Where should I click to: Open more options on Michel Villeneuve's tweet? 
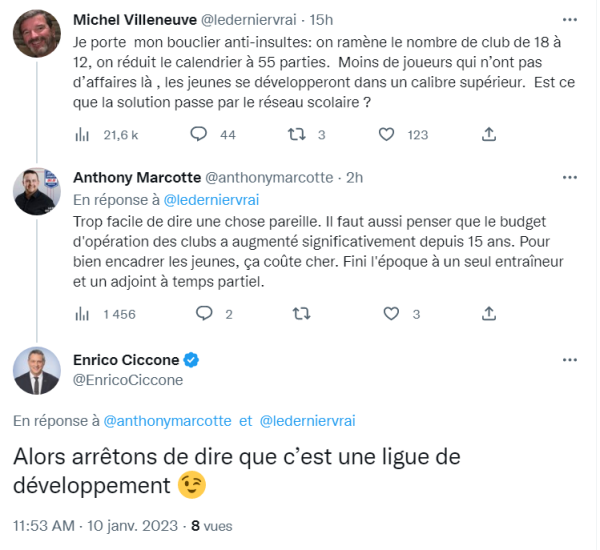[x=569, y=19]
